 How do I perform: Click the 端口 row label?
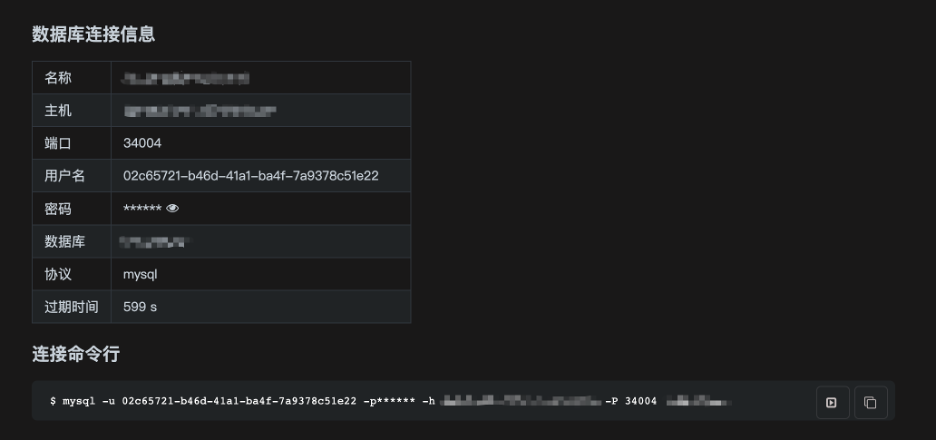click(x=58, y=143)
